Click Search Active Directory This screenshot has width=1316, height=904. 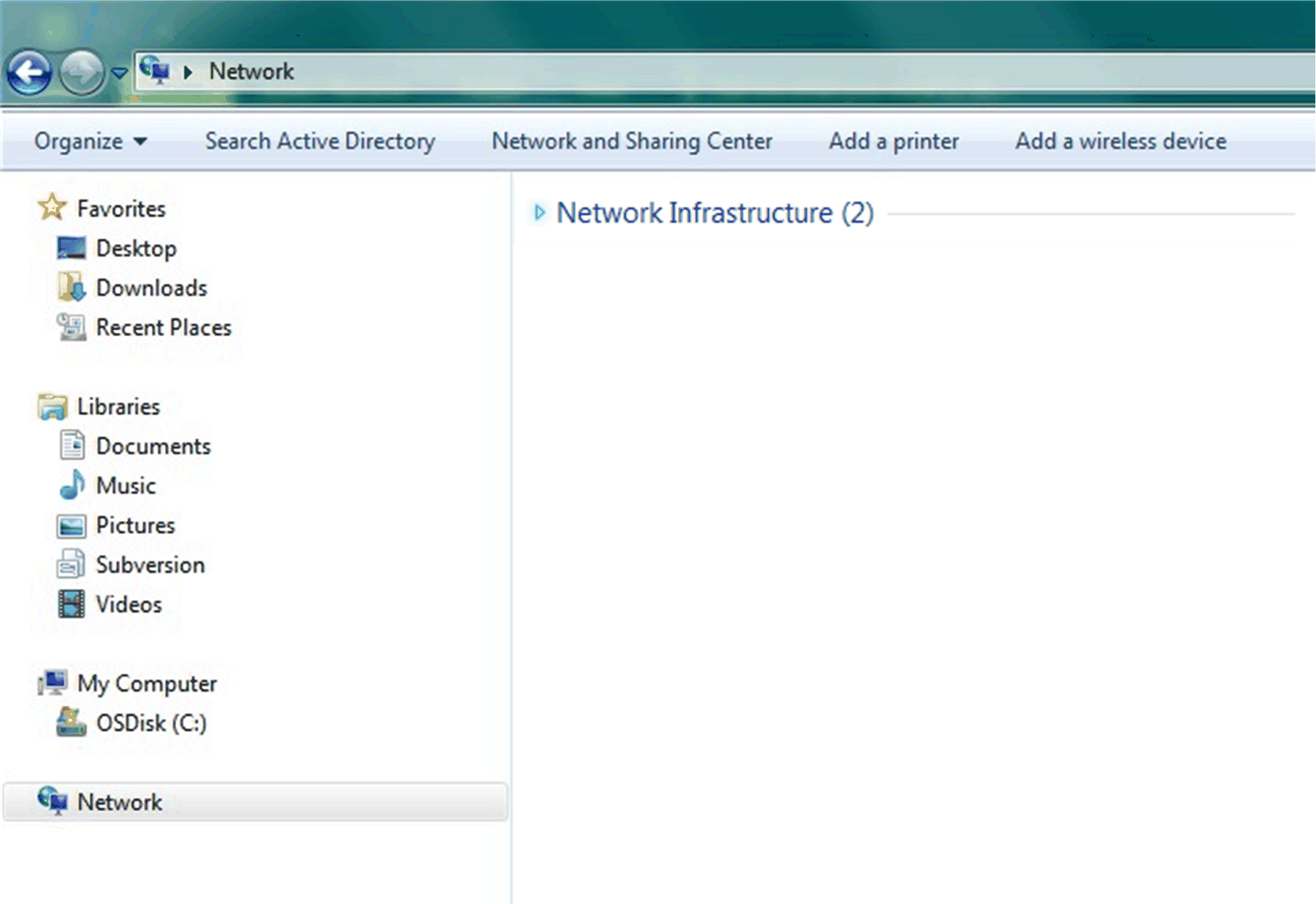[x=320, y=141]
